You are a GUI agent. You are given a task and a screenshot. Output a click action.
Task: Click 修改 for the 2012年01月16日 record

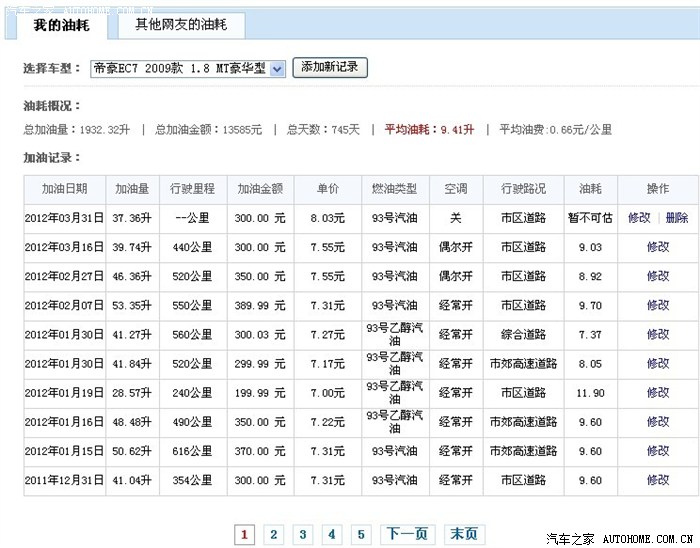click(x=657, y=422)
